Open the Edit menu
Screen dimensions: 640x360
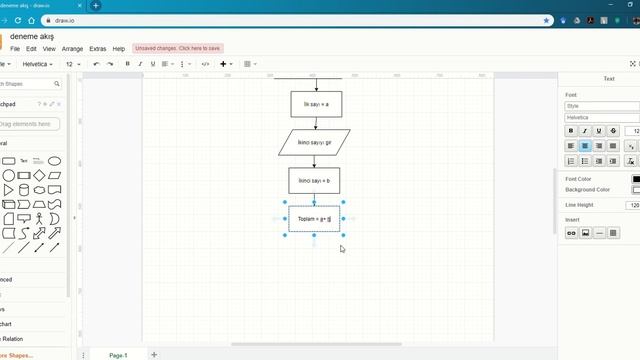(31, 49)
